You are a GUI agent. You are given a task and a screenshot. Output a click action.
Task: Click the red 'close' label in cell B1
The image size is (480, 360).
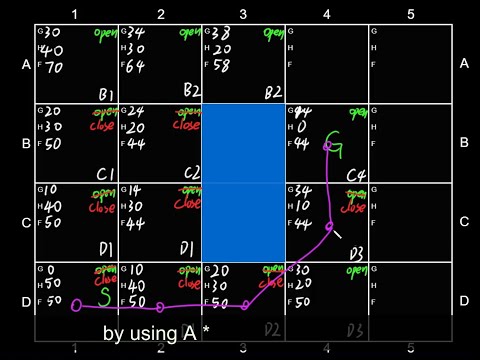(x=102, y=126)
